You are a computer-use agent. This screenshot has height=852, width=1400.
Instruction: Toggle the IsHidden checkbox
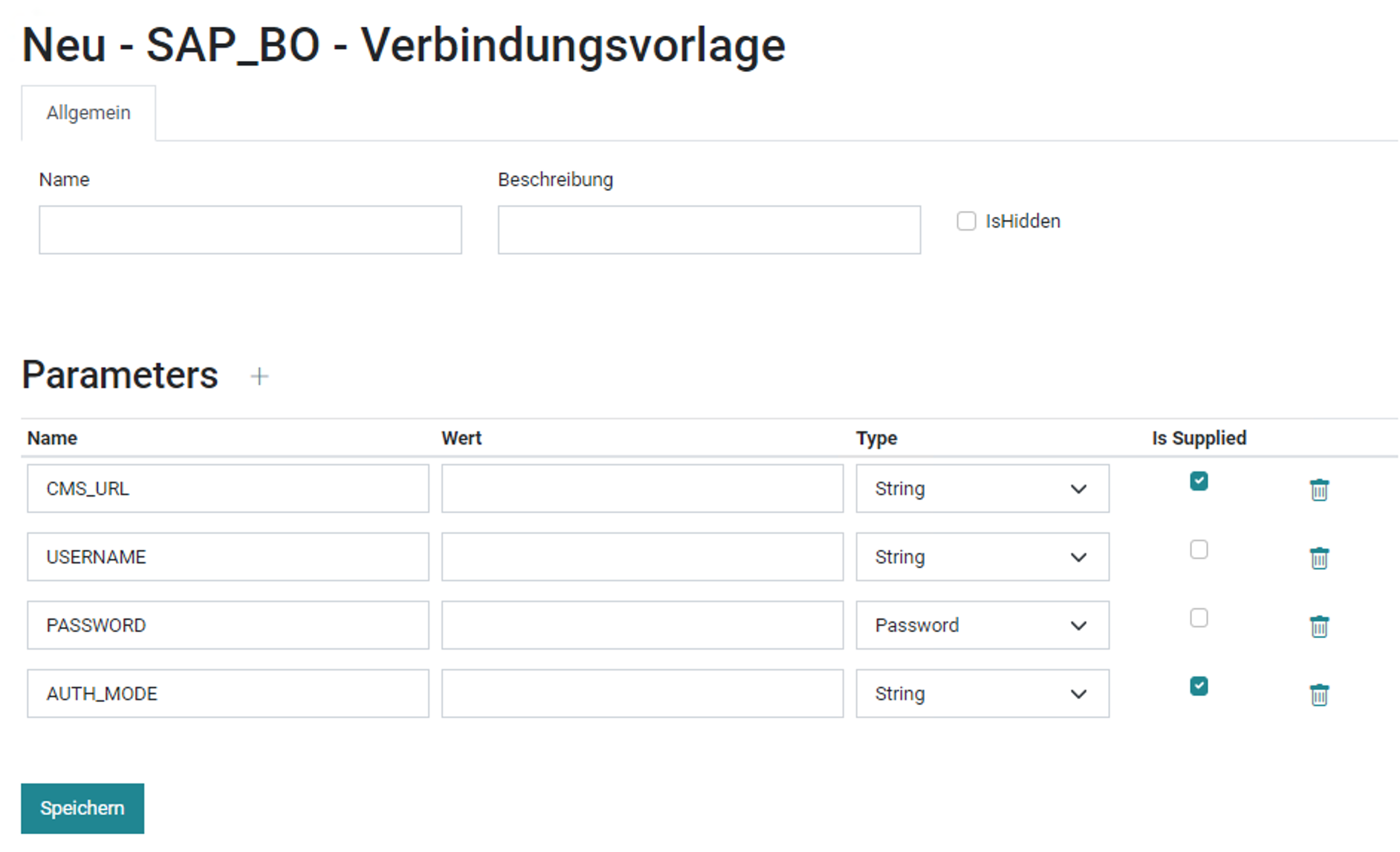tap(966, 222)
